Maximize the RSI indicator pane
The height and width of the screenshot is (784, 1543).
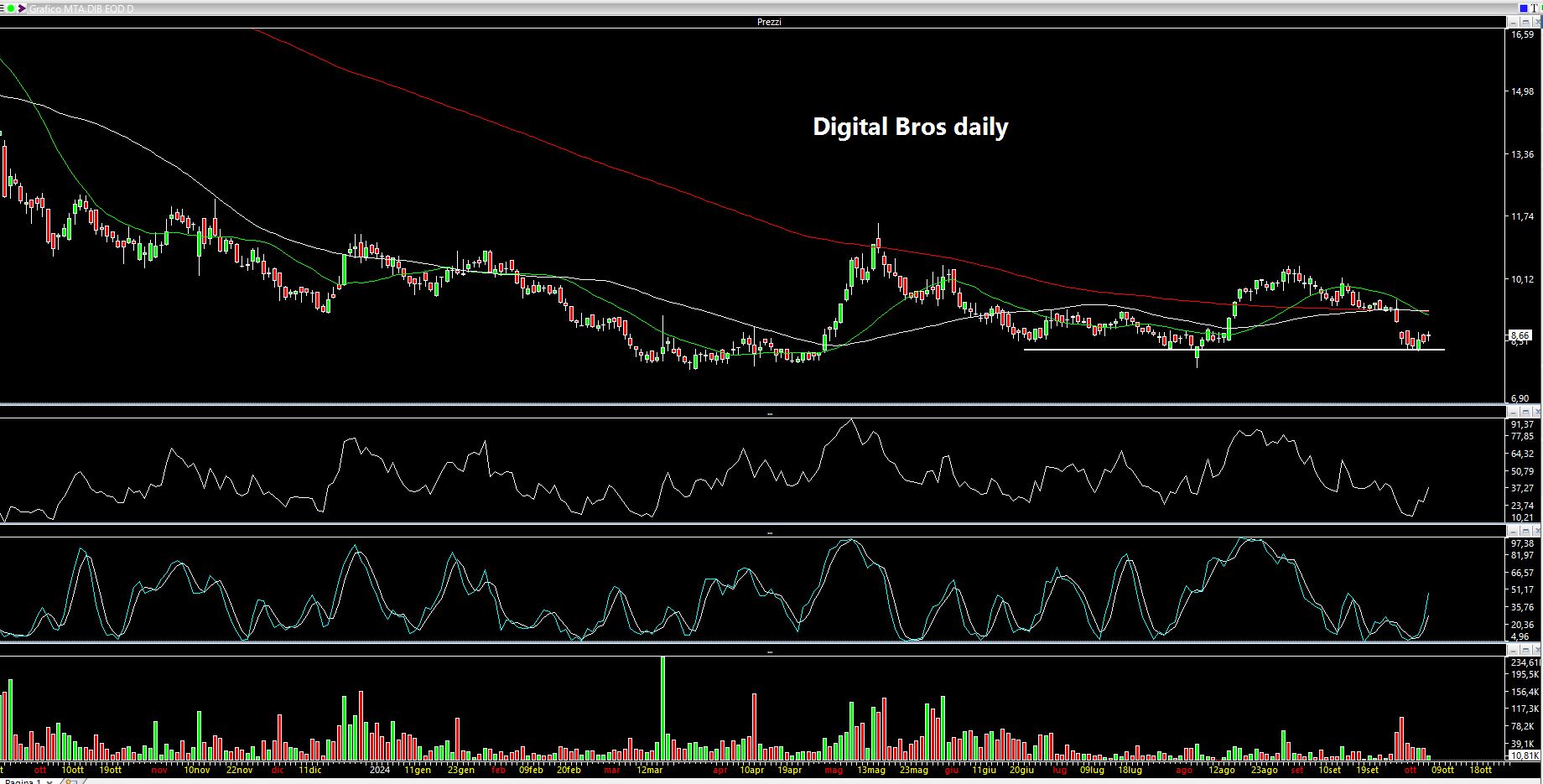1525,412
